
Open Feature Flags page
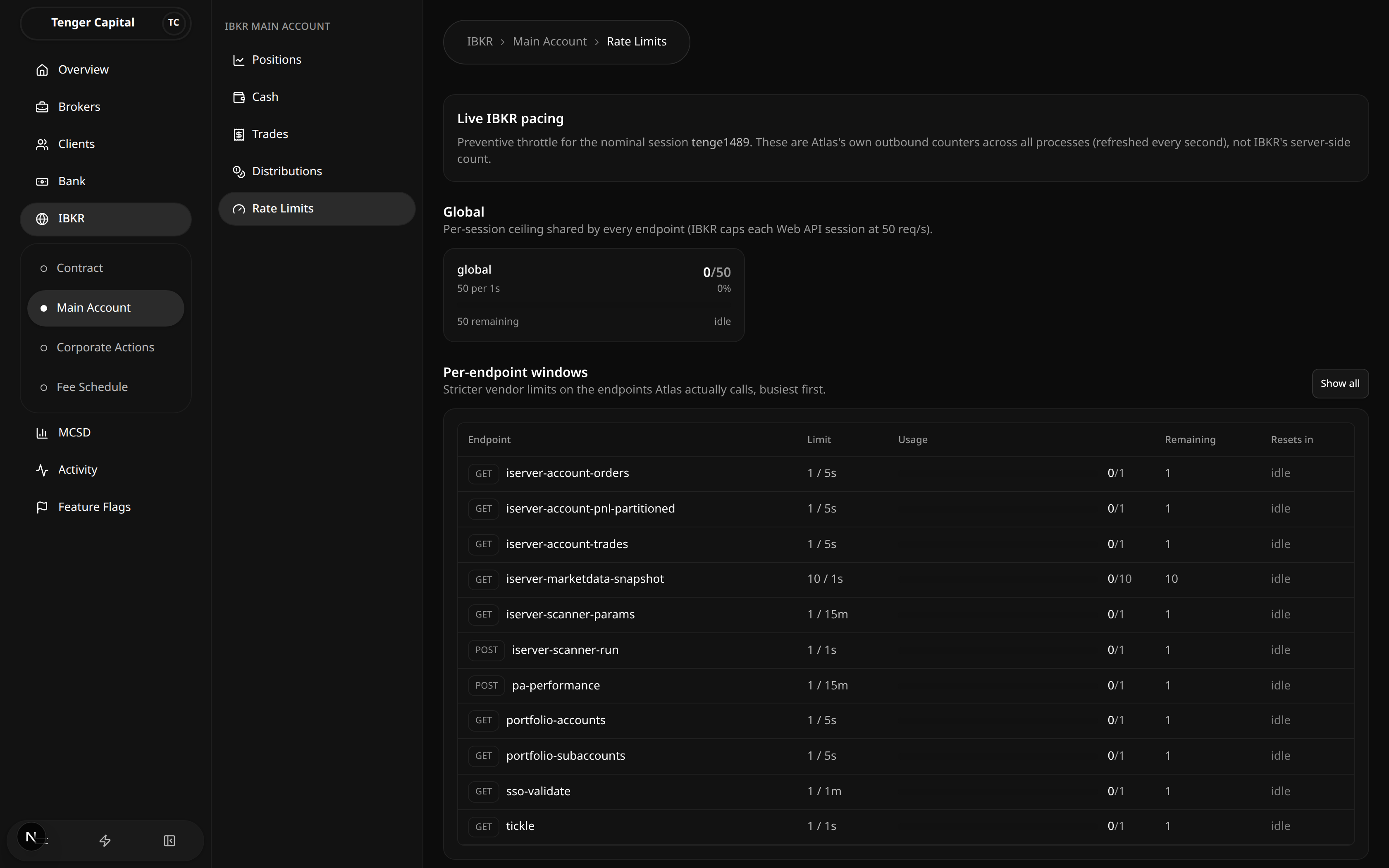[105, 507]
